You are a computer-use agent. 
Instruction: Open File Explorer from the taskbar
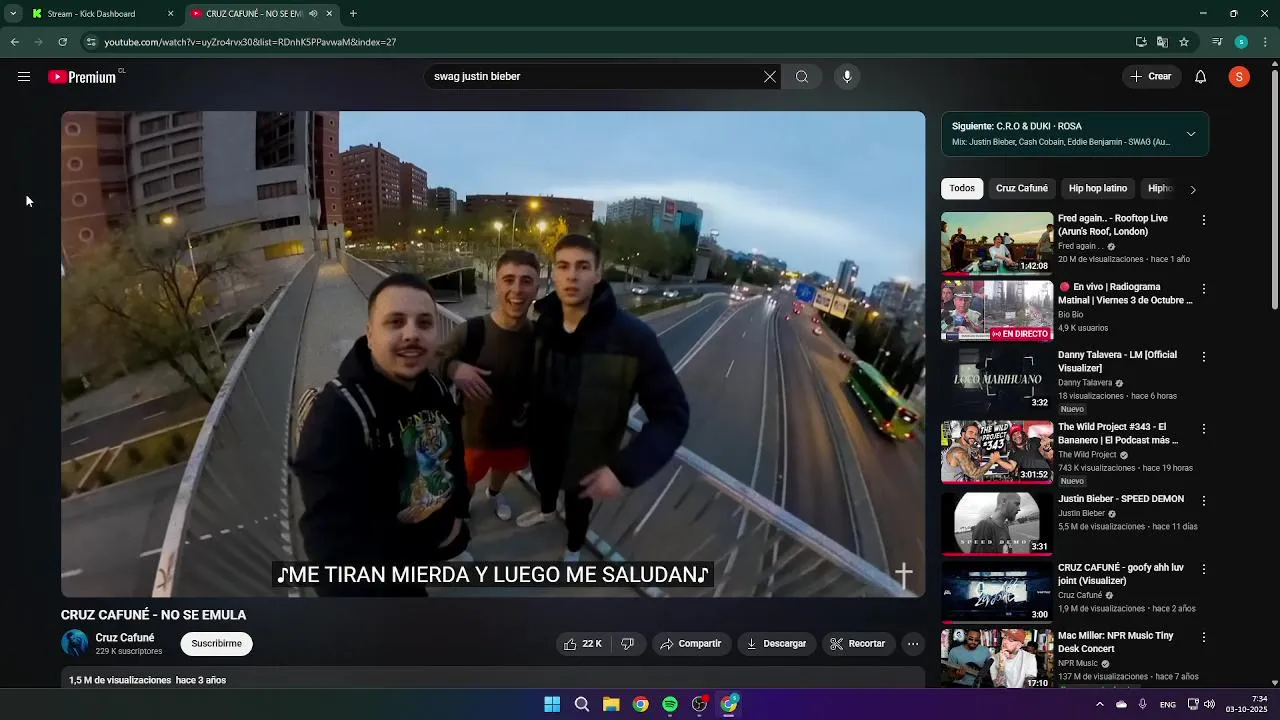(611, 704)
